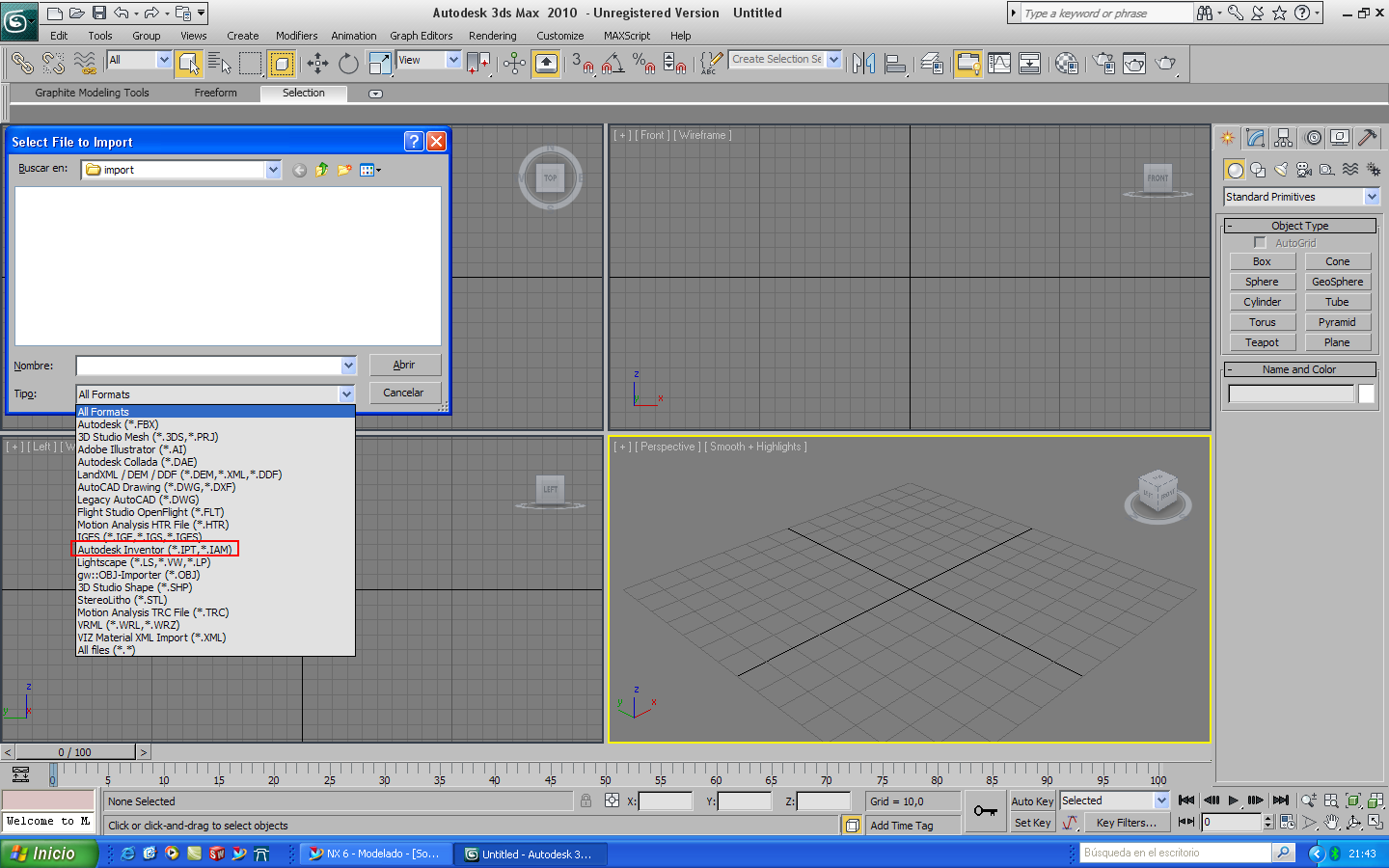This screenshot has height=868, width=1389.
Task: Click the Mirror tool icon
Action: pos(863,64)
